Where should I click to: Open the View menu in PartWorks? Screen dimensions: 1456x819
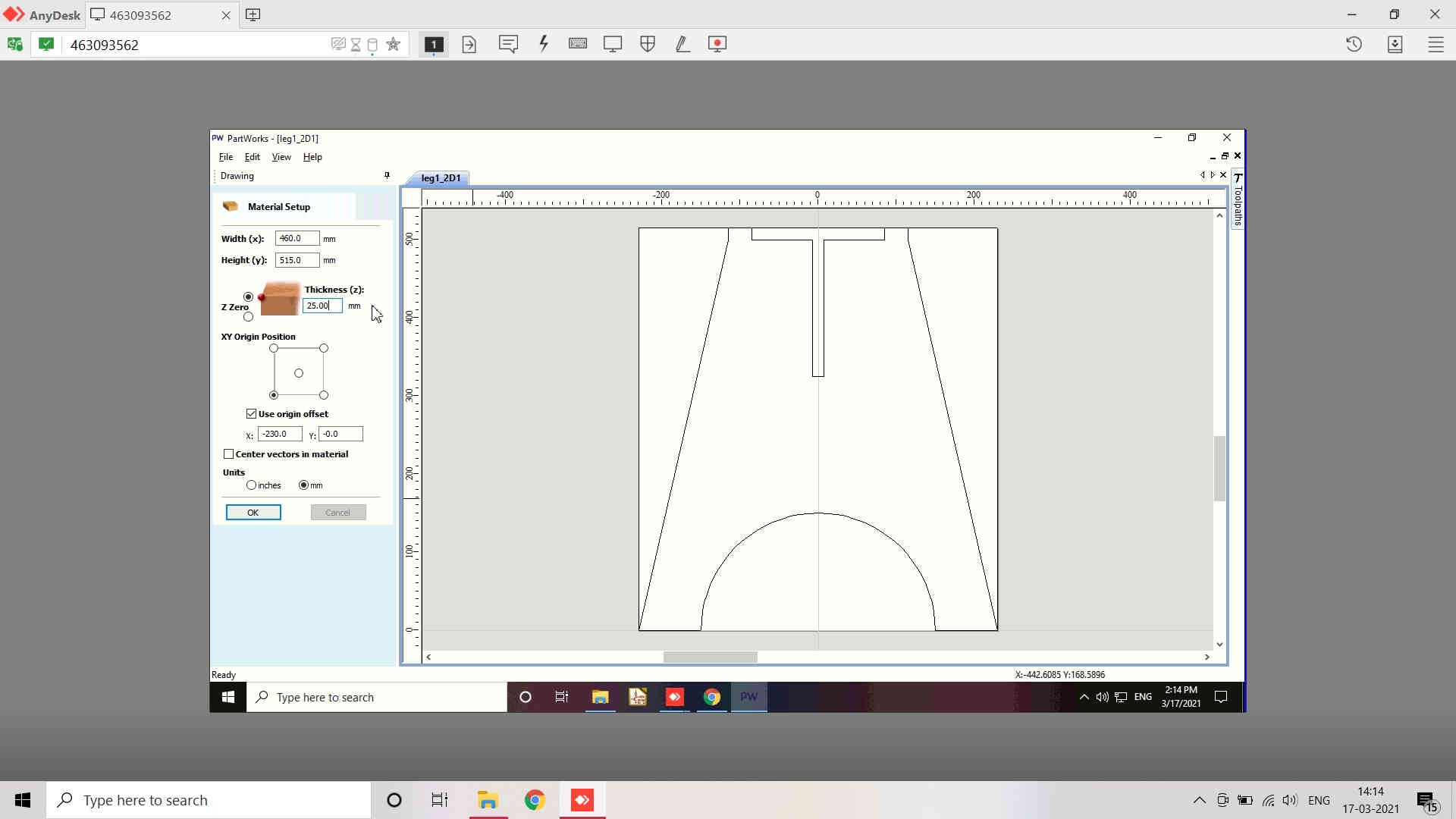click(281, 157)
